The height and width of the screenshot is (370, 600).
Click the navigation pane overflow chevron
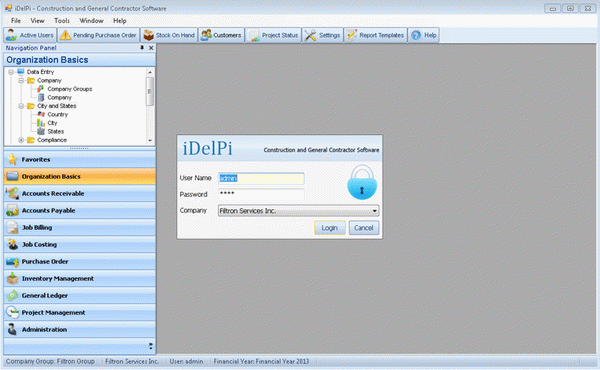click(x=150, y=346)
